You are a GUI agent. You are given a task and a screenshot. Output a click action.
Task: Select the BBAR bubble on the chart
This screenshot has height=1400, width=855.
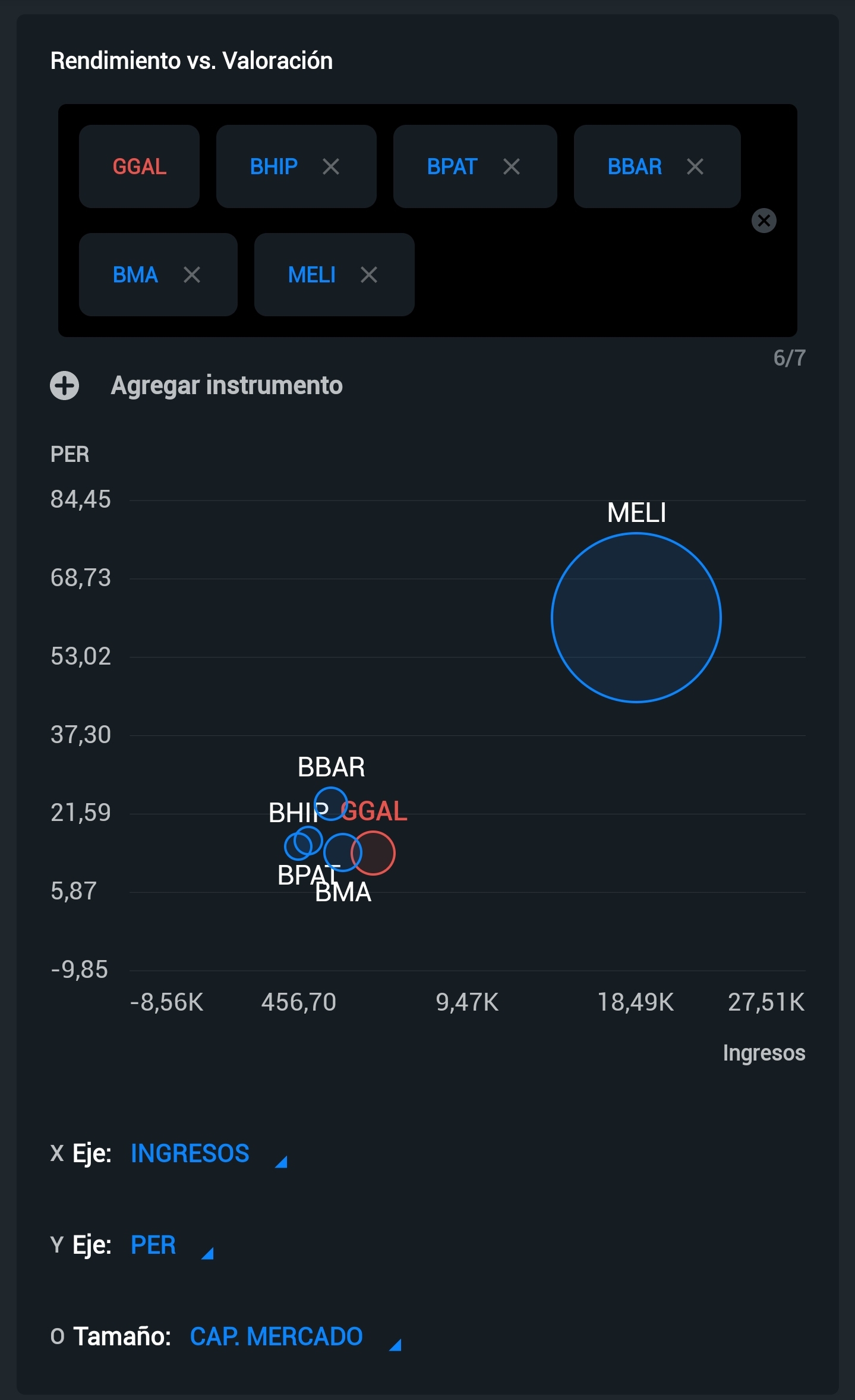[x=330, y=804]
